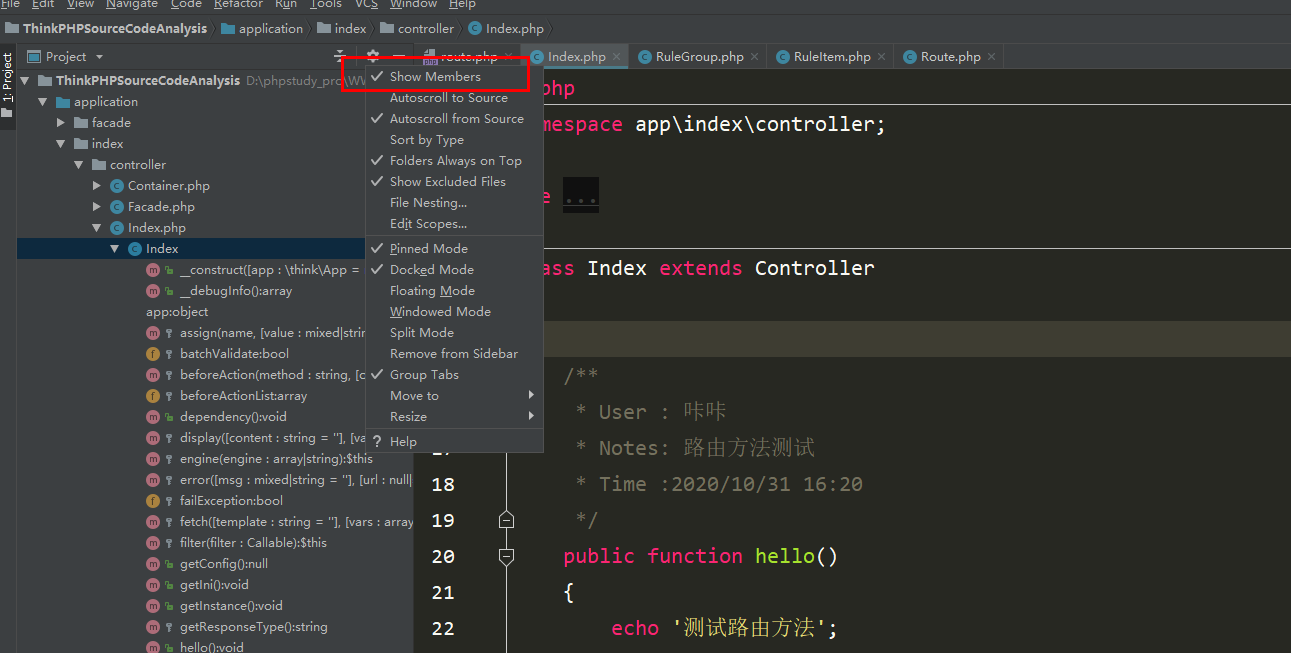The image size is (1291, 653).
Task: Click the Project panel gear settings icon
Action: 373,56
